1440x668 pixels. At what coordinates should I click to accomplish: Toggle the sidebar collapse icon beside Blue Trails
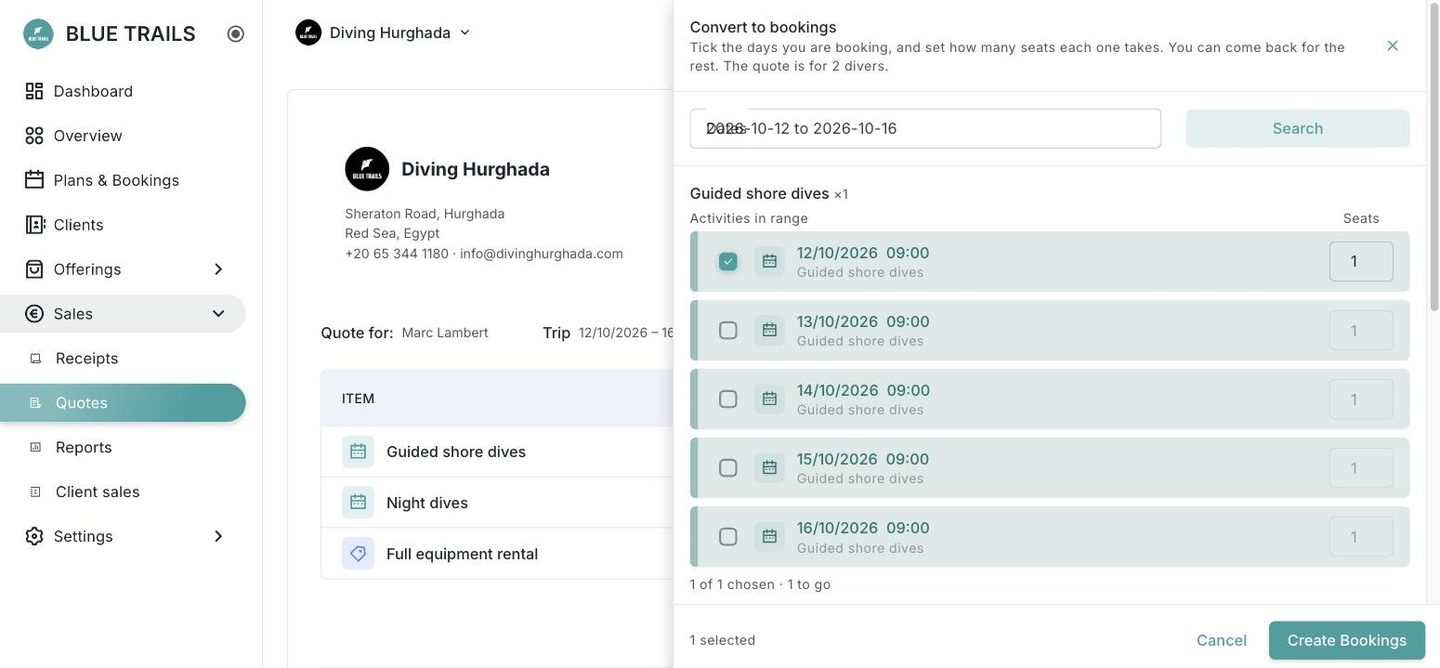236,34
